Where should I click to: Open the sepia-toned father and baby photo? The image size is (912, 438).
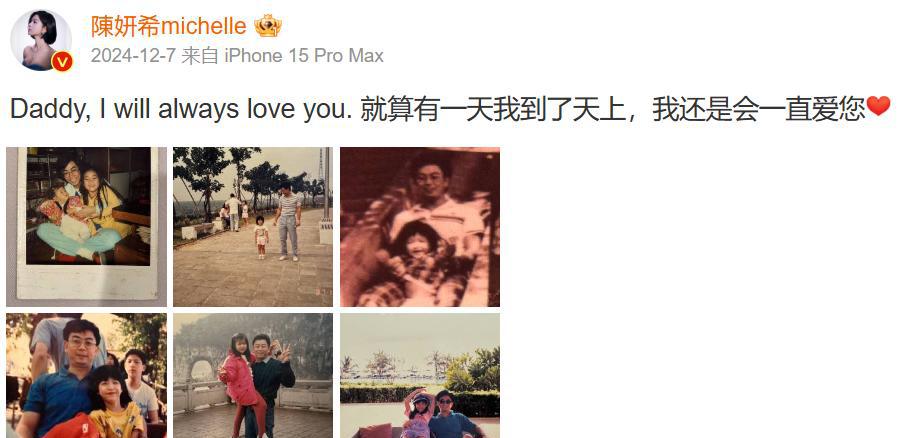420,227
